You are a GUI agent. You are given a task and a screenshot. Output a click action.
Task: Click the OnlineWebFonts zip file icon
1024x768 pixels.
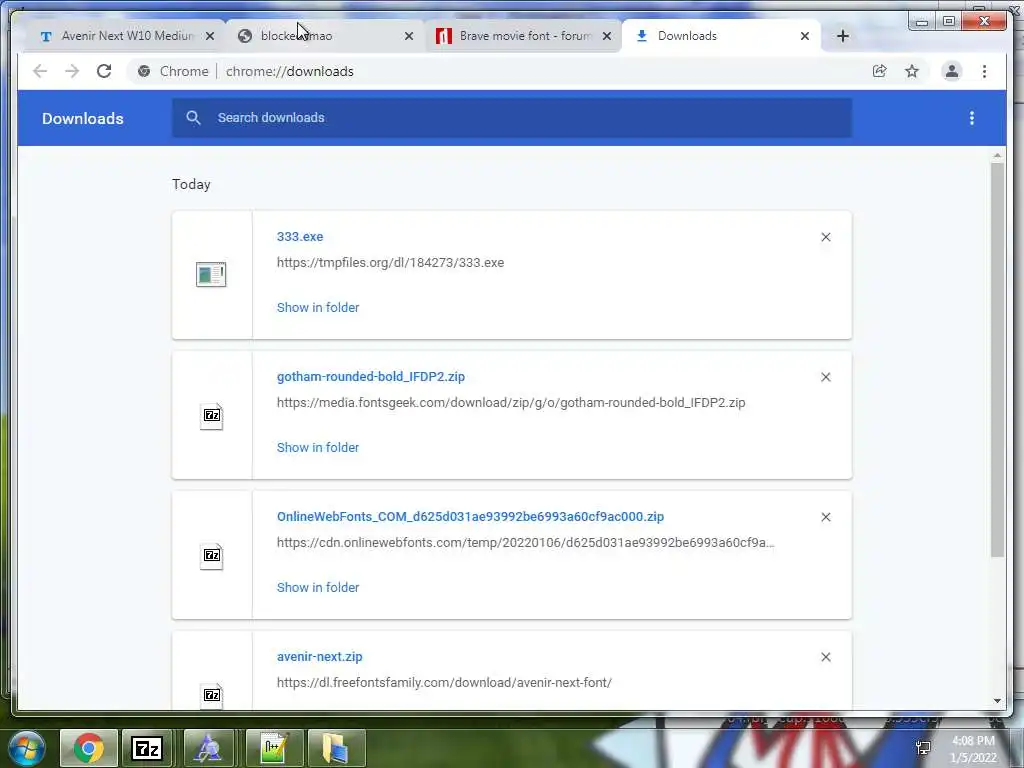click(211, 556)
